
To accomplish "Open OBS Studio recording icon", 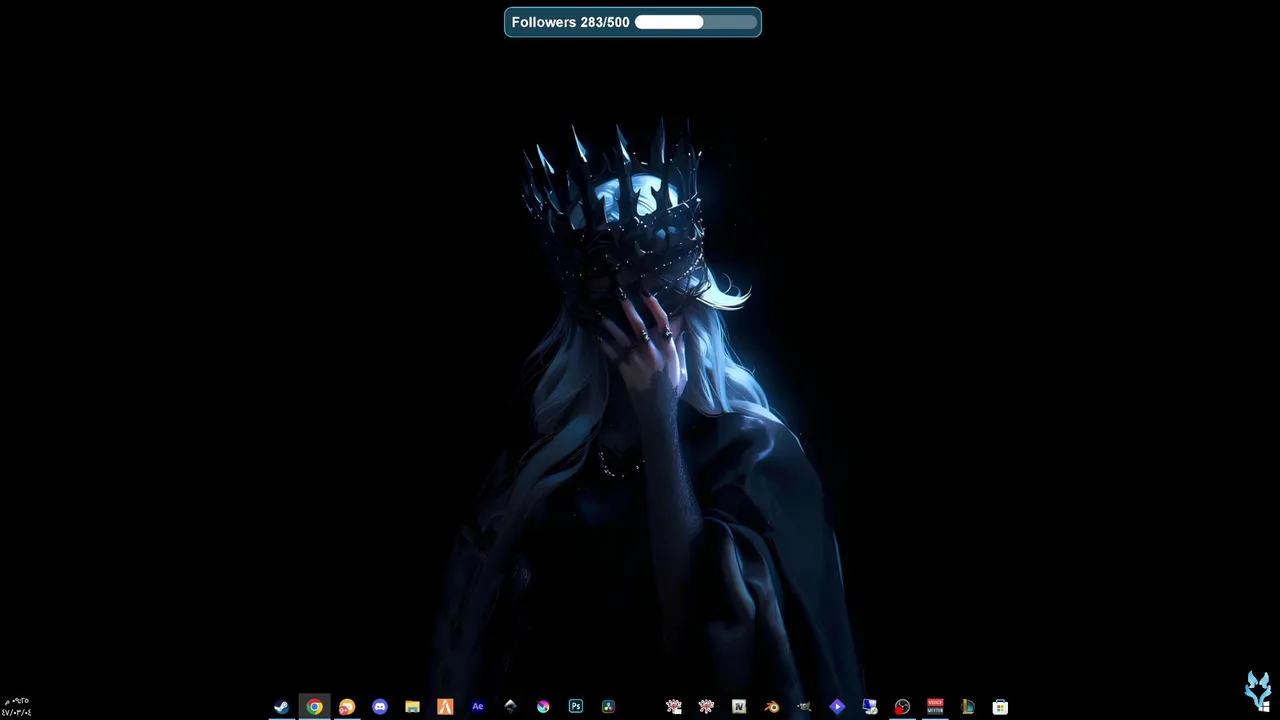I will [x=902, y=707].
